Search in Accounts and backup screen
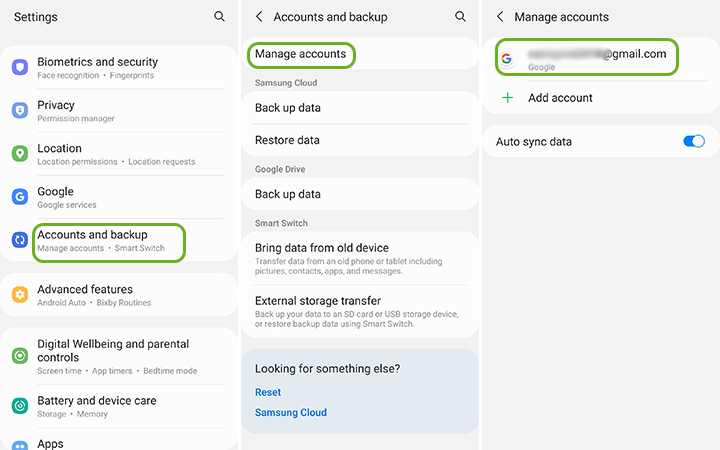 [x=460, y=17]
